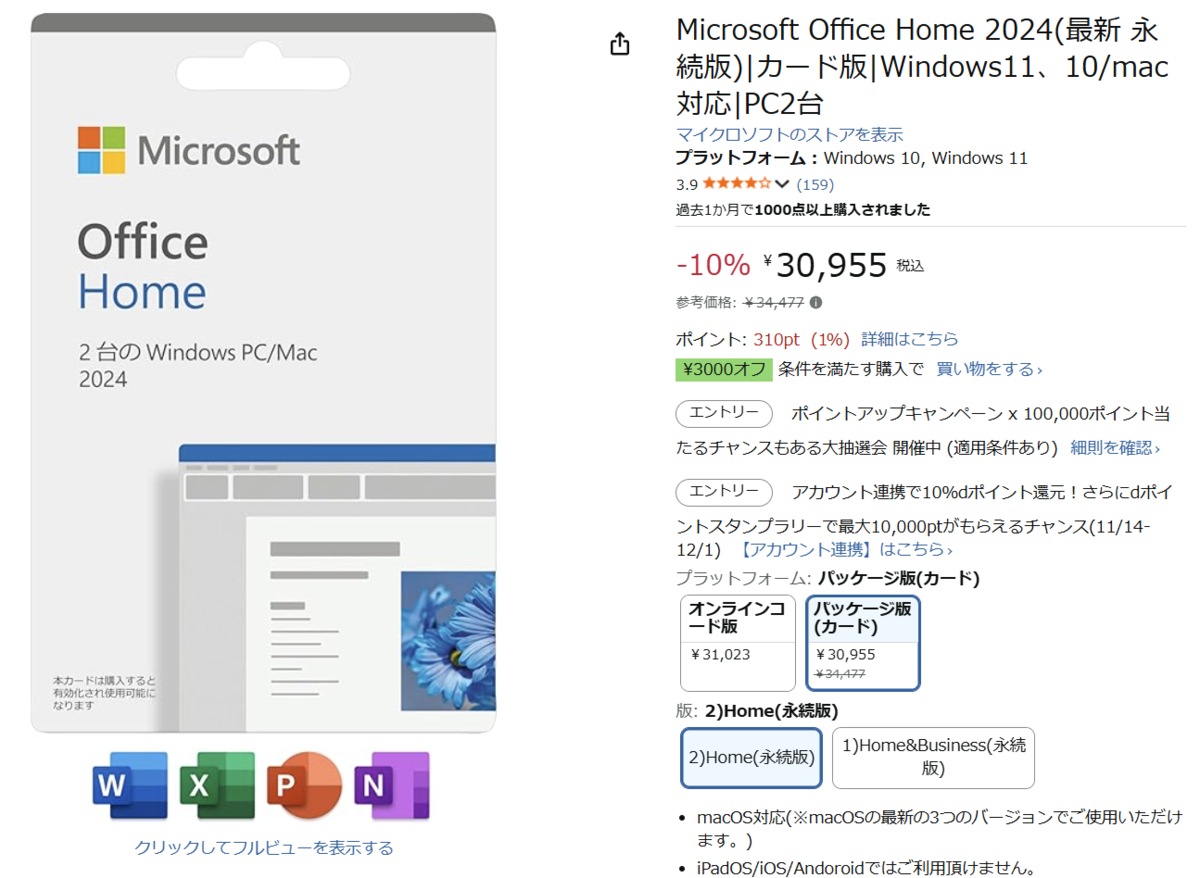This screenshot has width=1200, height=878.
Task: Click the share icon beside the product image
Action: (x=620, y=44)
